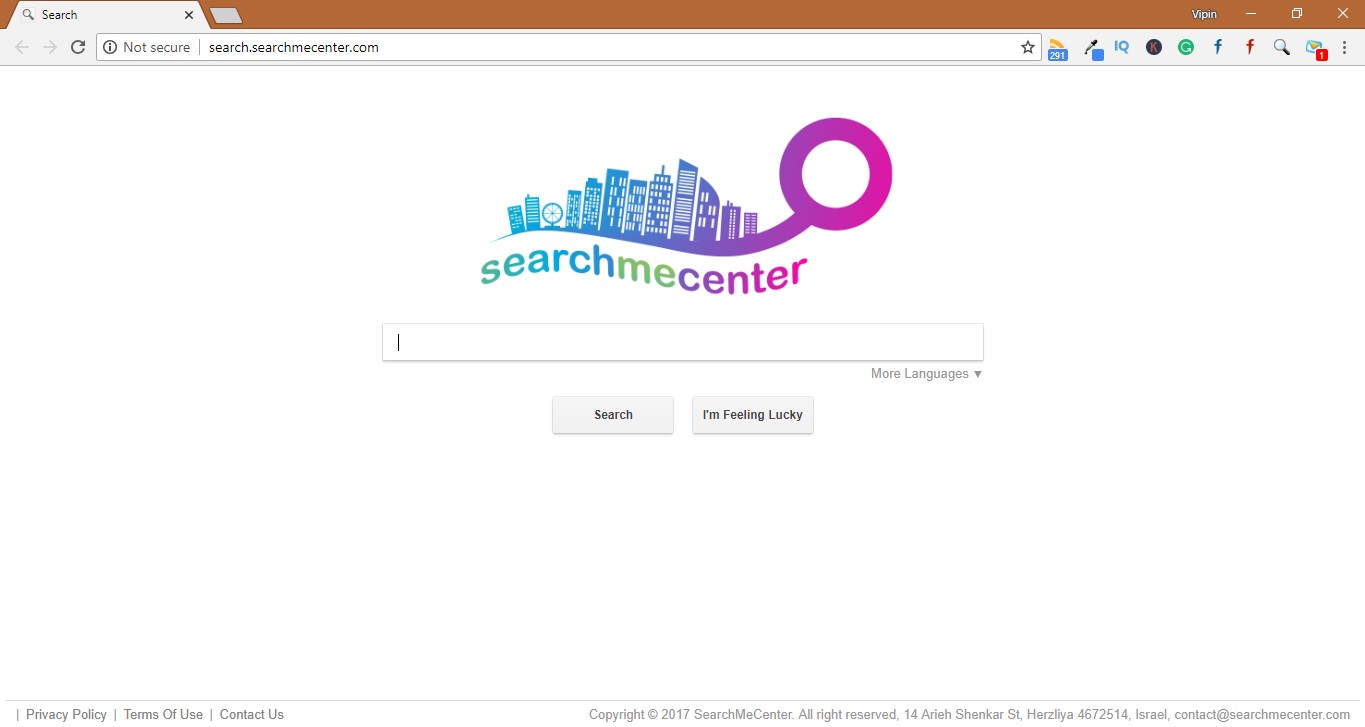1365x727 pixels.
Task: Open the email checker extension with 1 notification
Action: (x=1314, y=47)
